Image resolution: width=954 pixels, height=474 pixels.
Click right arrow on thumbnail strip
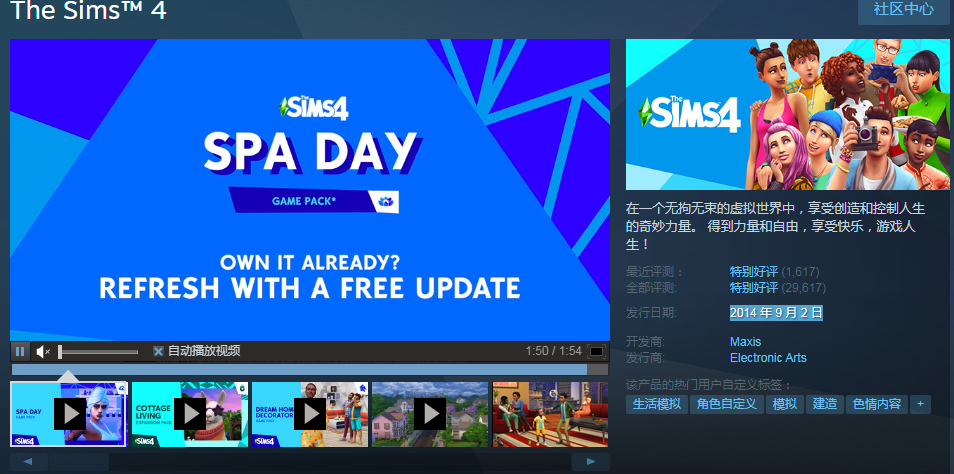591,462
